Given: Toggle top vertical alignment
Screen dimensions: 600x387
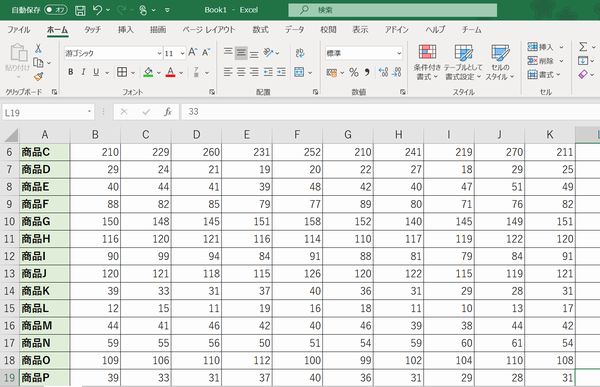Looking at the screenshot, I should [228, 53].
